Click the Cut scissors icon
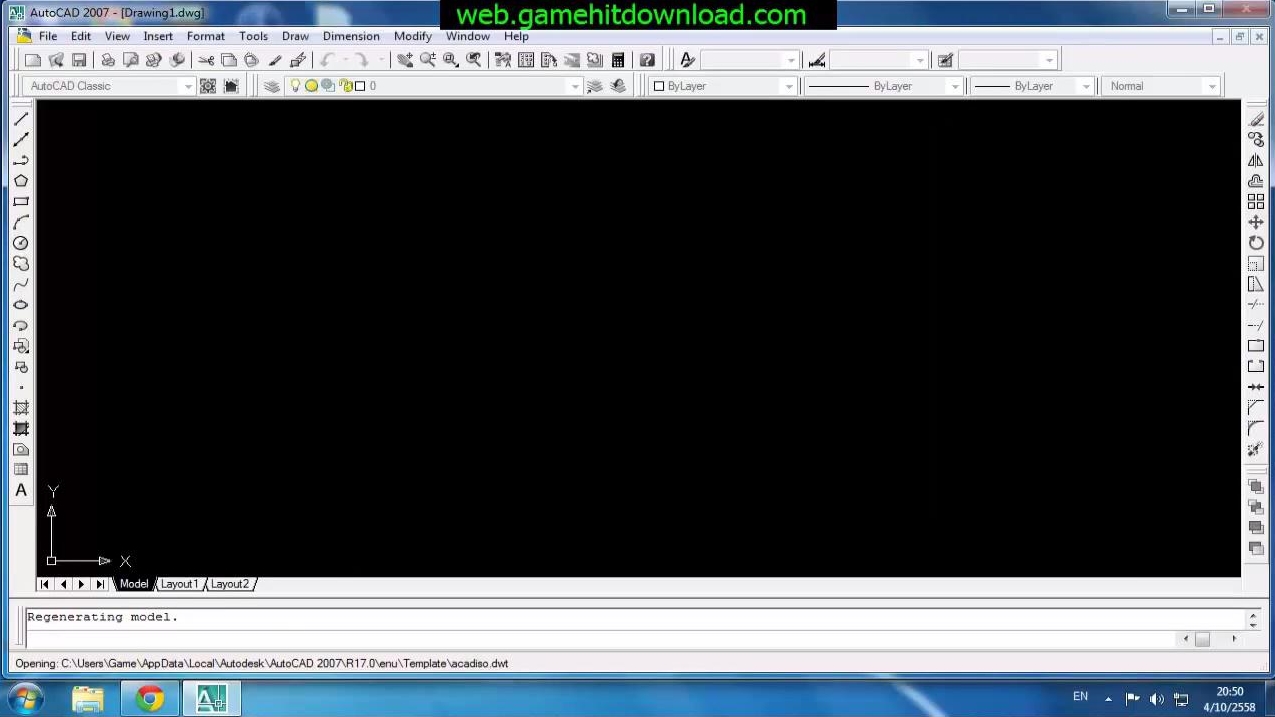 pos(206,60)
